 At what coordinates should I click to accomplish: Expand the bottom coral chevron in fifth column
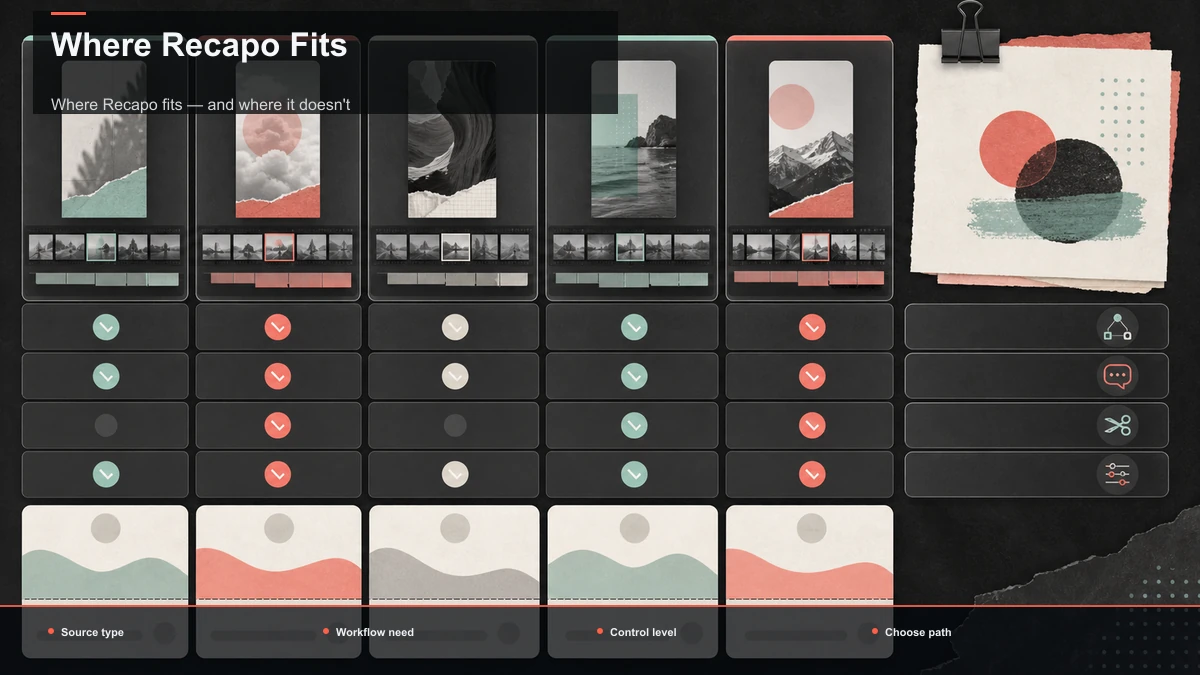tap(812, 474)
